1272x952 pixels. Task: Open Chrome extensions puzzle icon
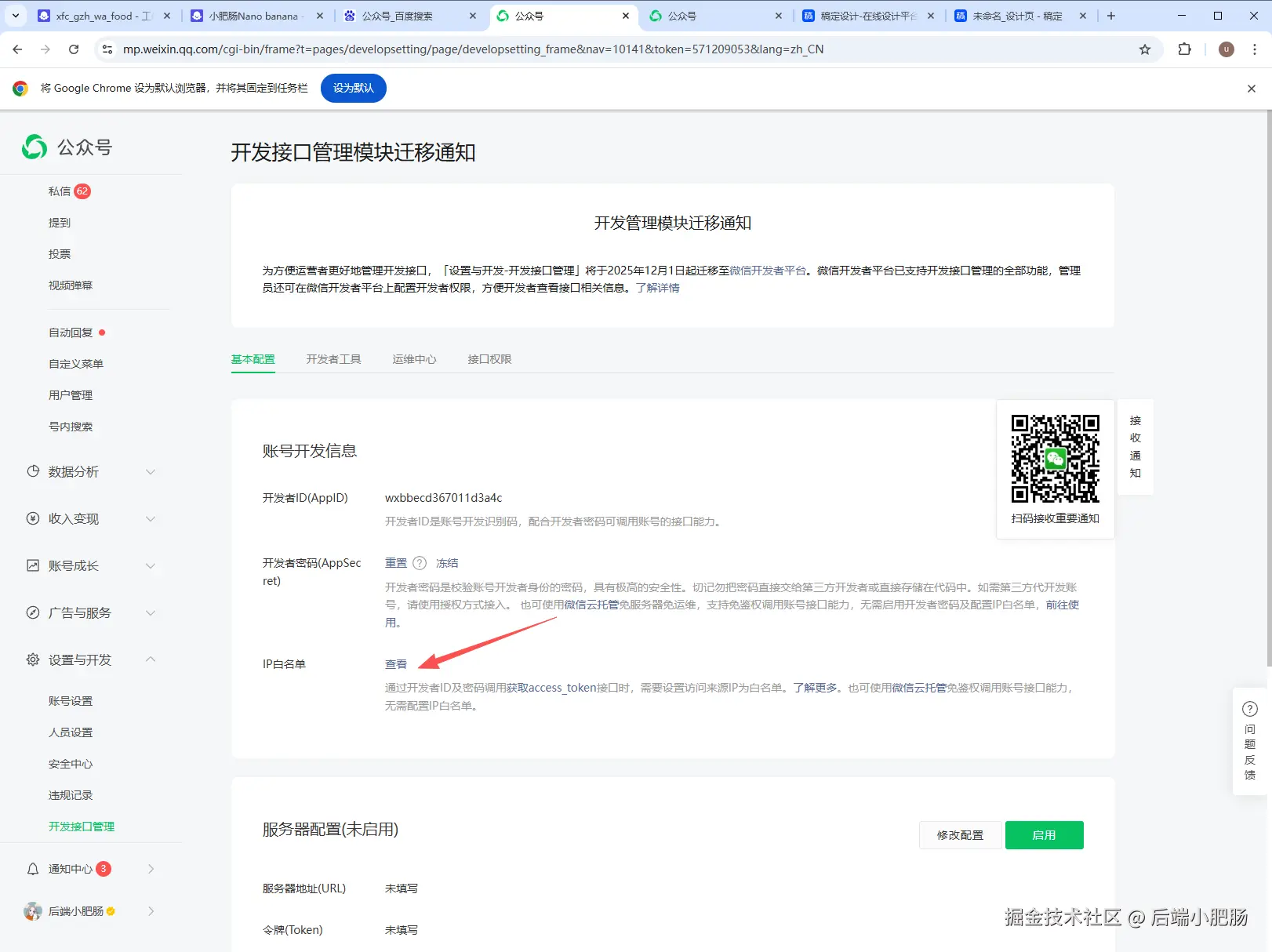(1184, 49)
